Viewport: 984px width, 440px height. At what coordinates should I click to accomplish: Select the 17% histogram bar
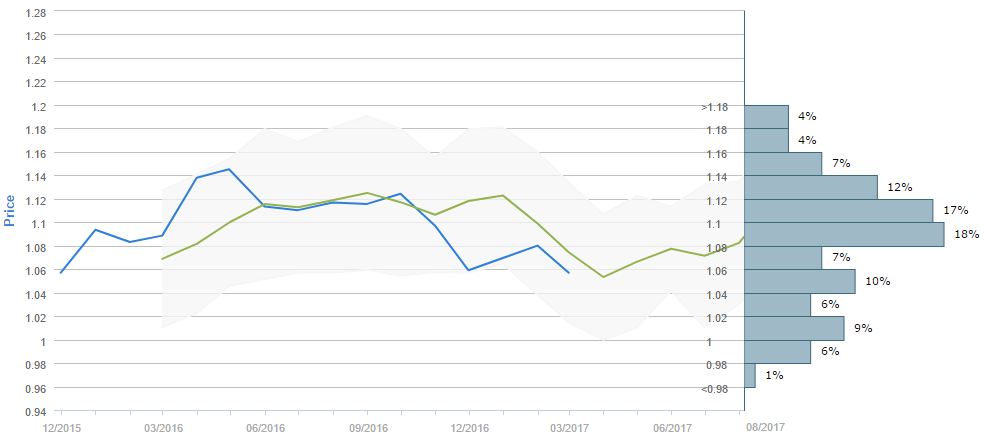[x=839, y=211]
